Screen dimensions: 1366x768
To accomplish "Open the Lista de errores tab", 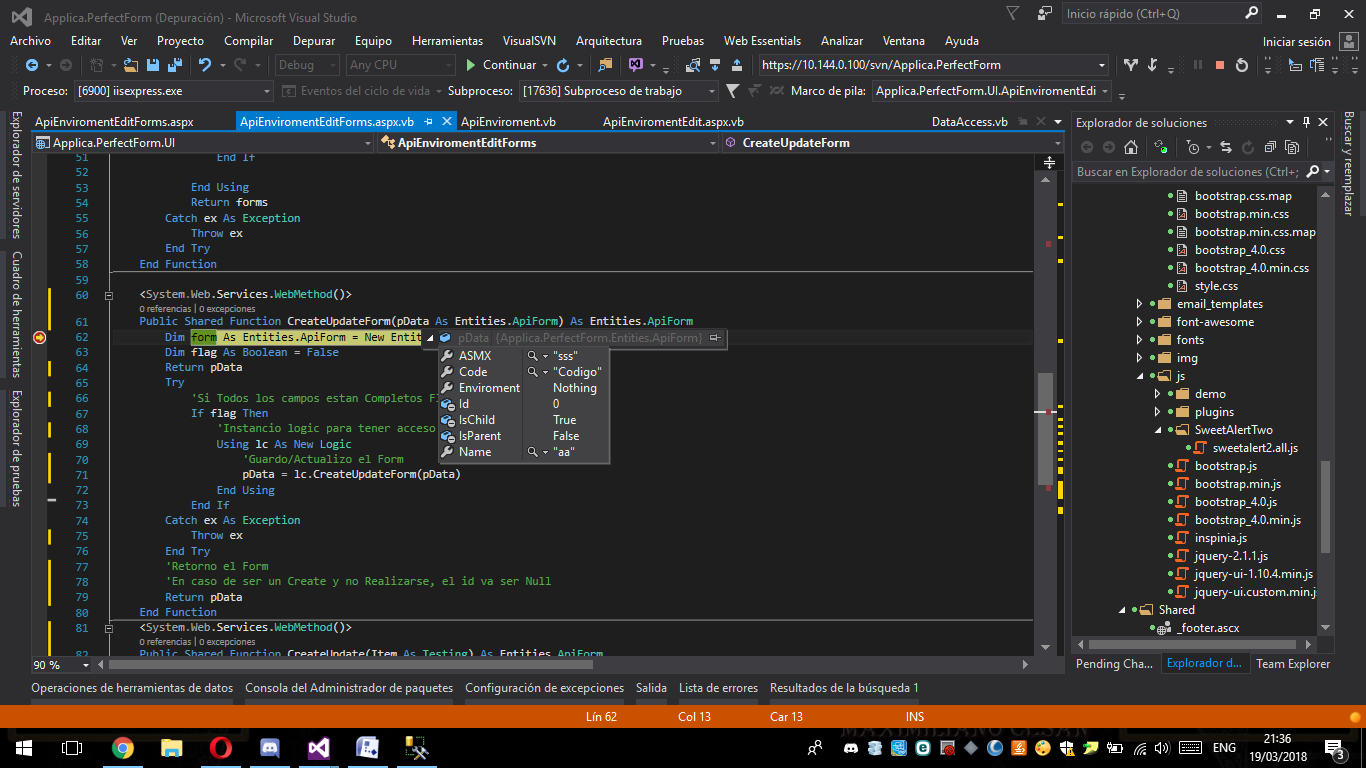I will (718, 688).
